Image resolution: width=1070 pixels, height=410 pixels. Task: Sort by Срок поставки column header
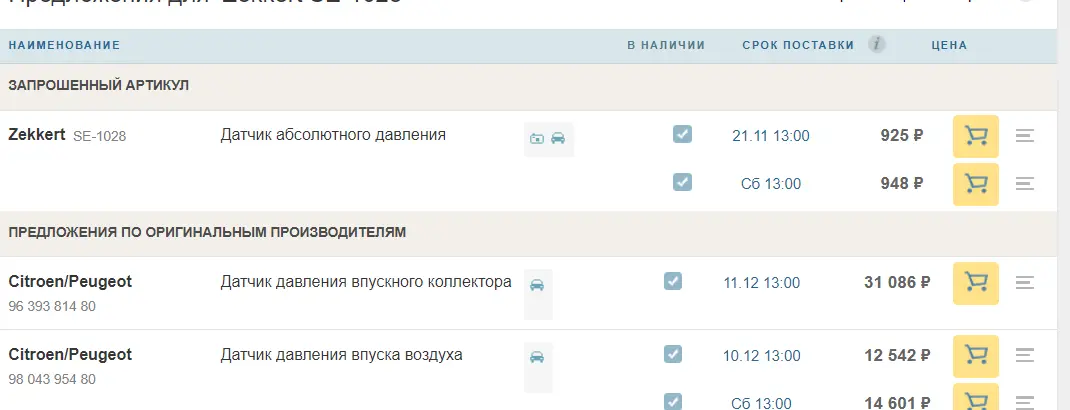point(798,46)
